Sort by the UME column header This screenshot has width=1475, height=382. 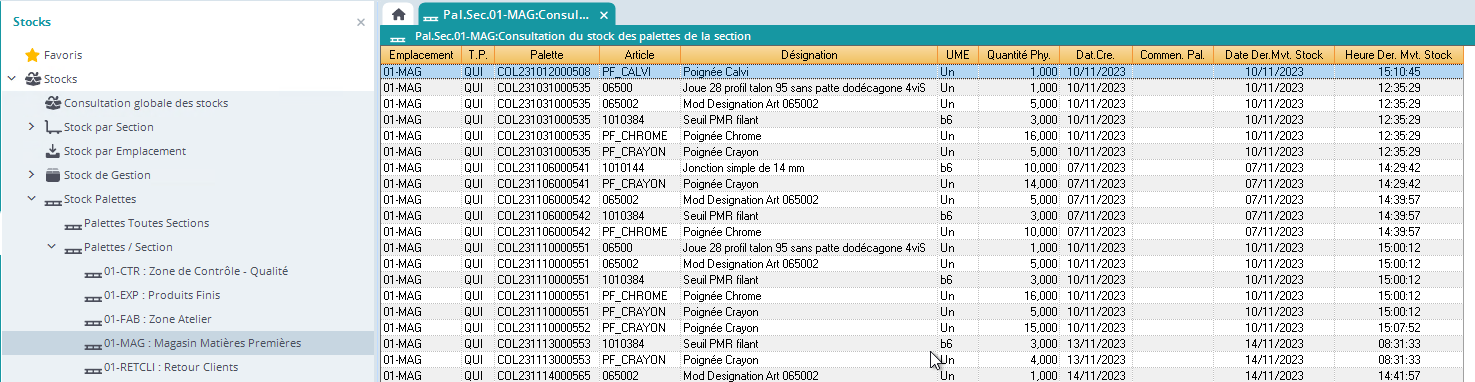point(958,55)
